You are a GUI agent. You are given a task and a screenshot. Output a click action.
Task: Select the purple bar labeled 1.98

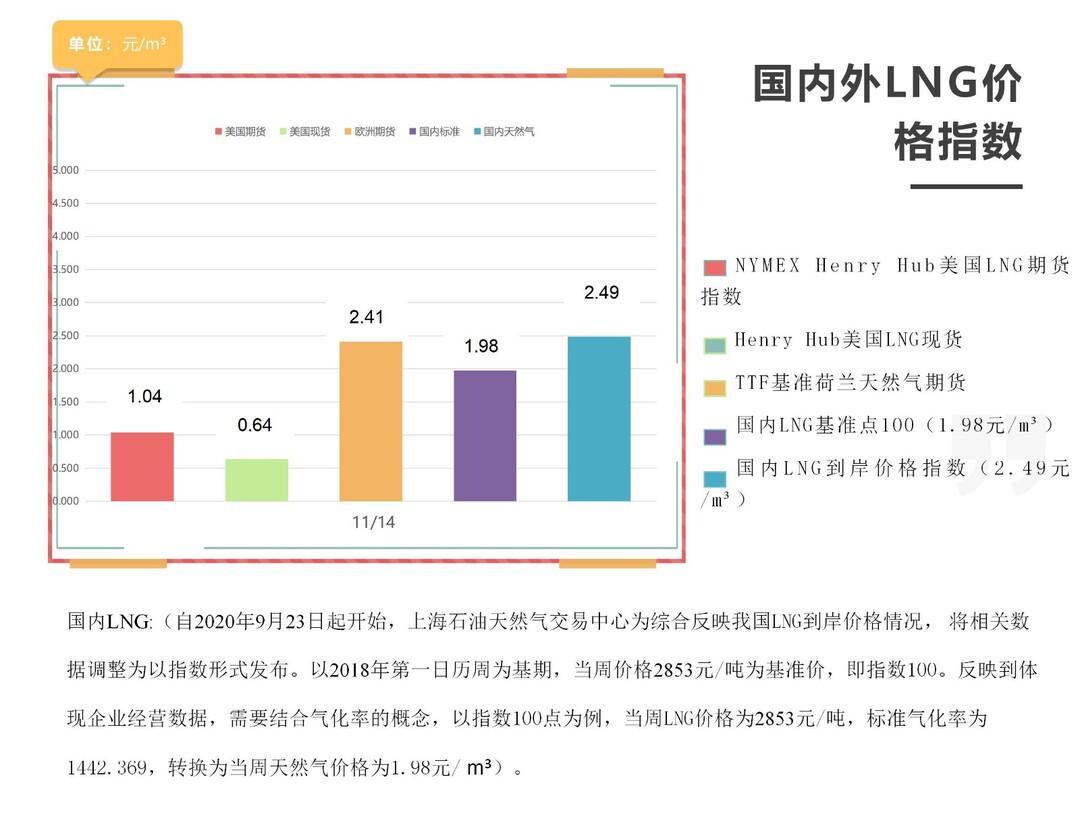click(x=485, y=435)
